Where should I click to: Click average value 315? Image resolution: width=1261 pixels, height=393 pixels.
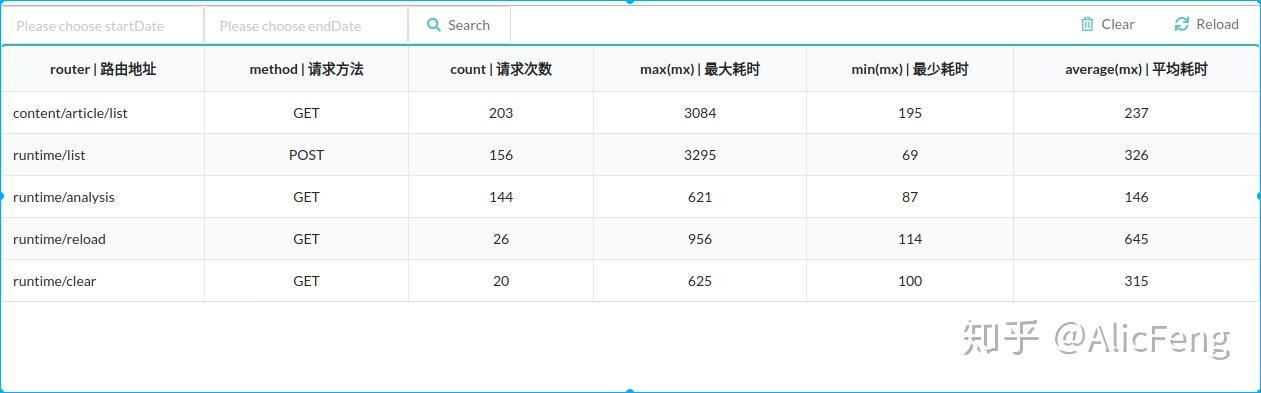click(1136, 281)
